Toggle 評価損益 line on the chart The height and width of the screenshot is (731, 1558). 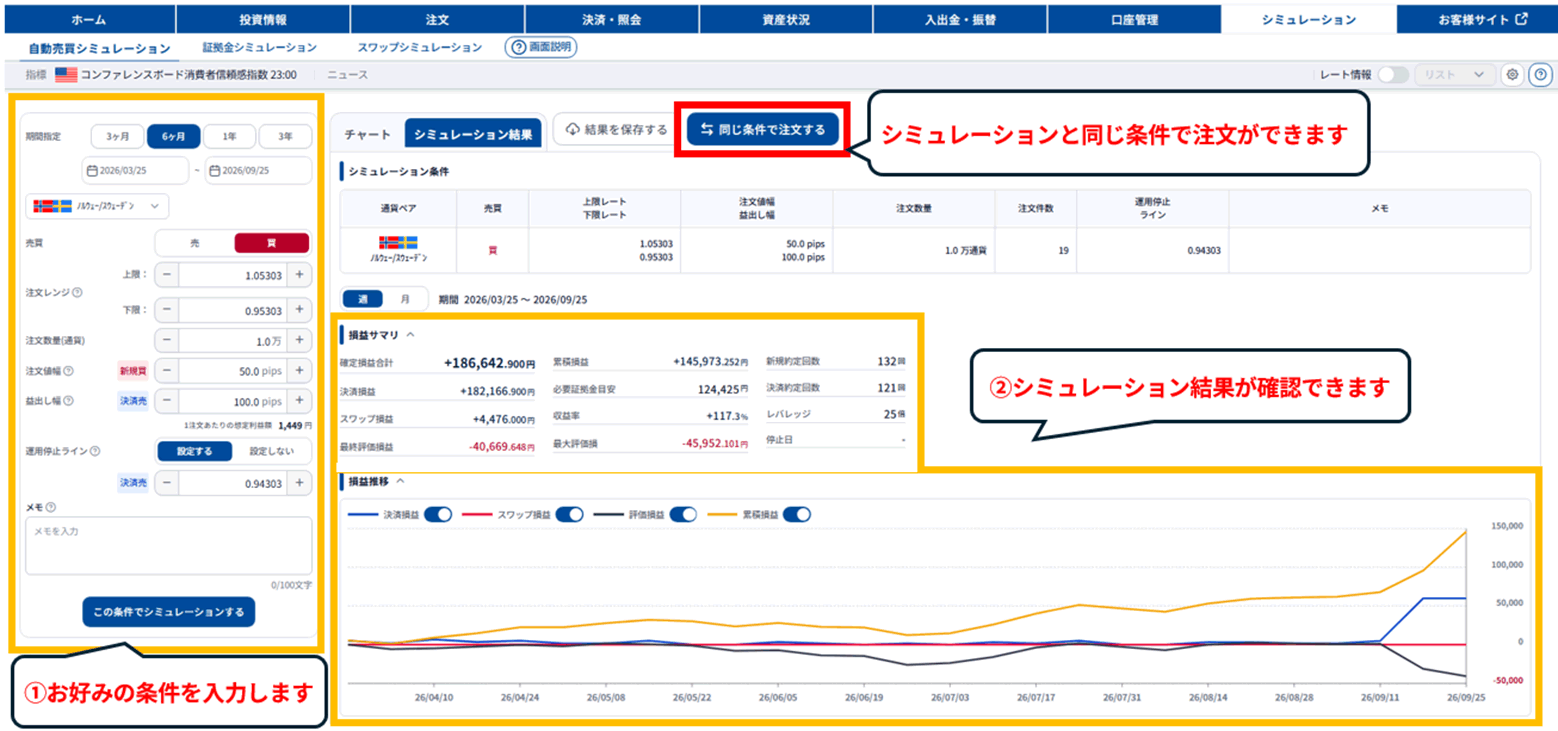coord(683,514)
